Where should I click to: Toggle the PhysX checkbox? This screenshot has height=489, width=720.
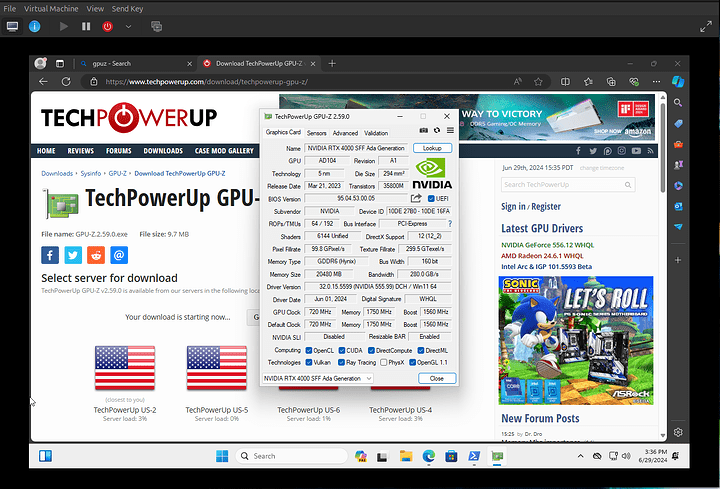coord(382,362)
